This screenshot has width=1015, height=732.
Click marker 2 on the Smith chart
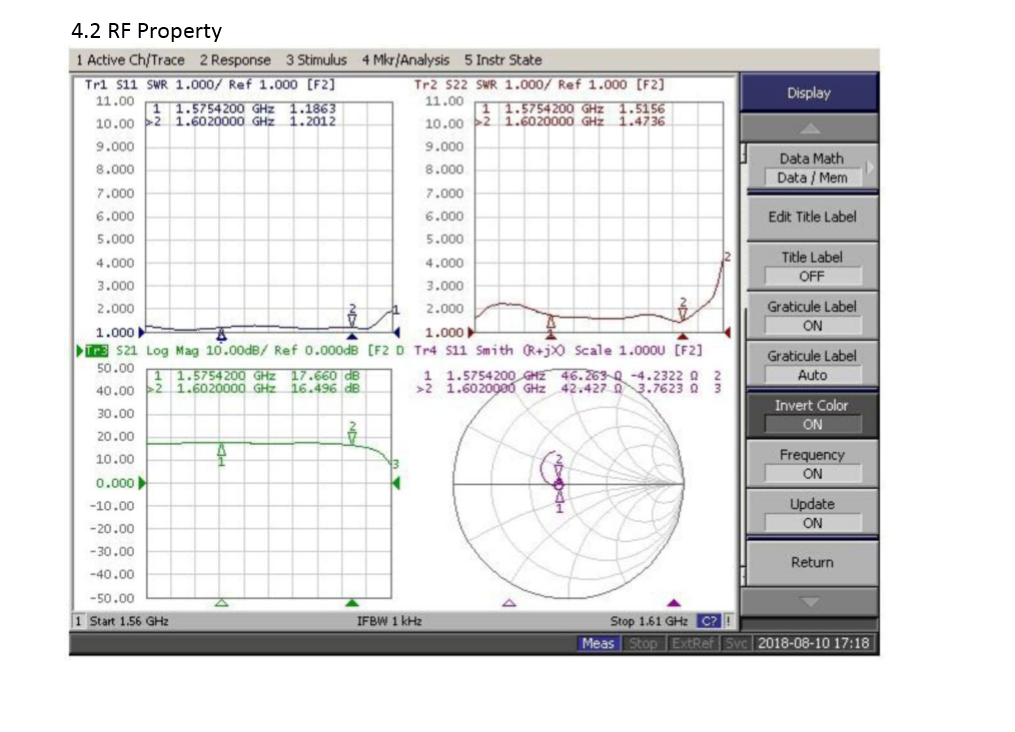click(x=559, y=467)
